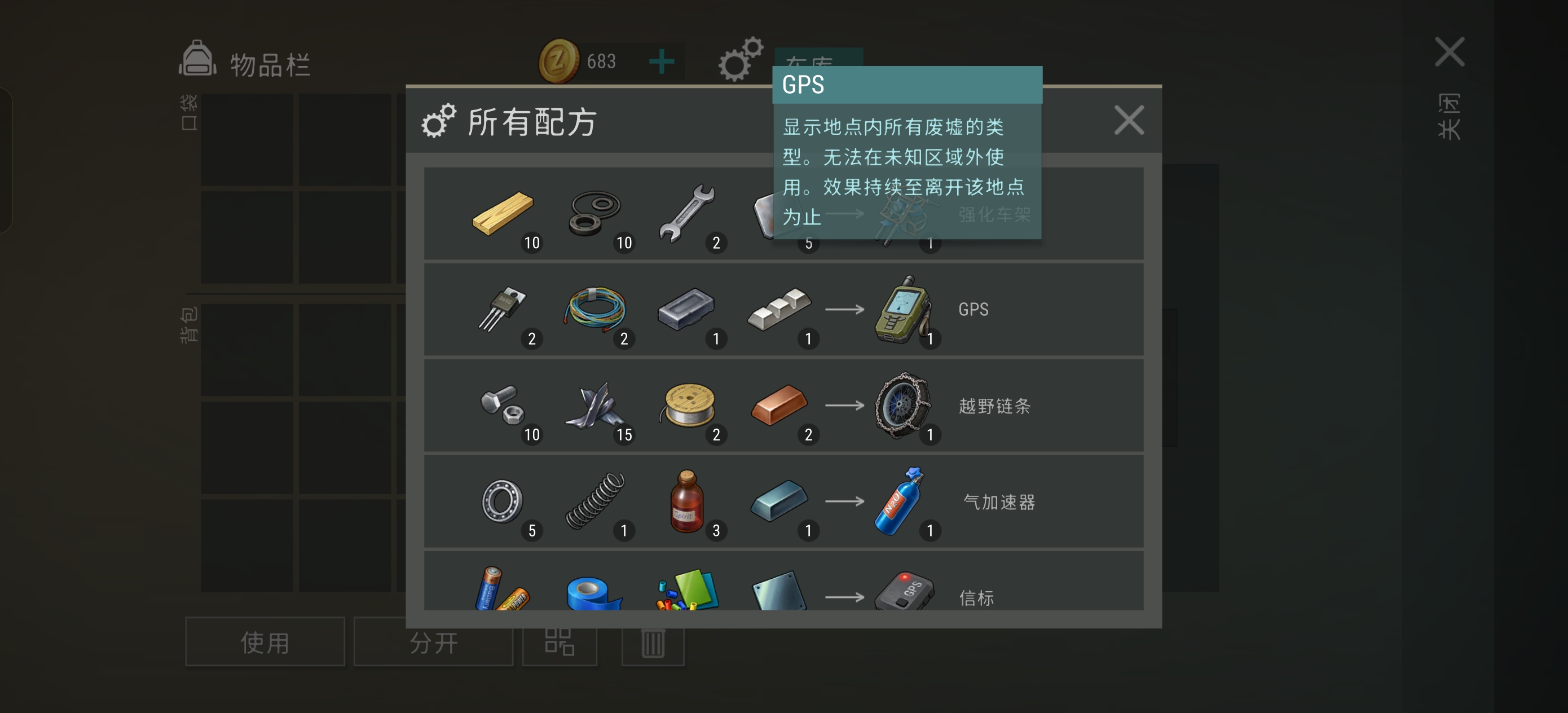1568x713 pixels.
Task: Tap the trash bin delete icon
Action: tap(653, 642)
